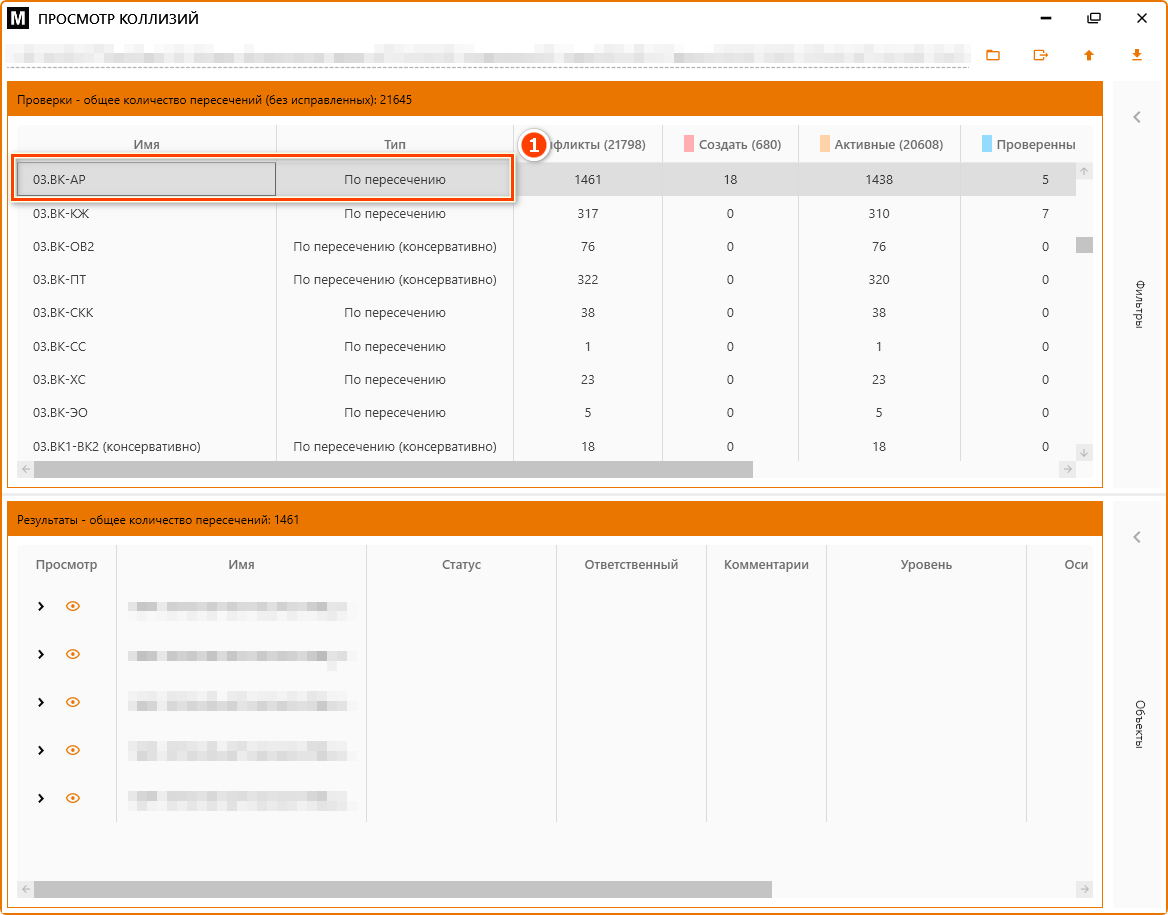The image size is (1168, 915).
Task: Toggle eye icon in fifth results row
Action: 73,798
